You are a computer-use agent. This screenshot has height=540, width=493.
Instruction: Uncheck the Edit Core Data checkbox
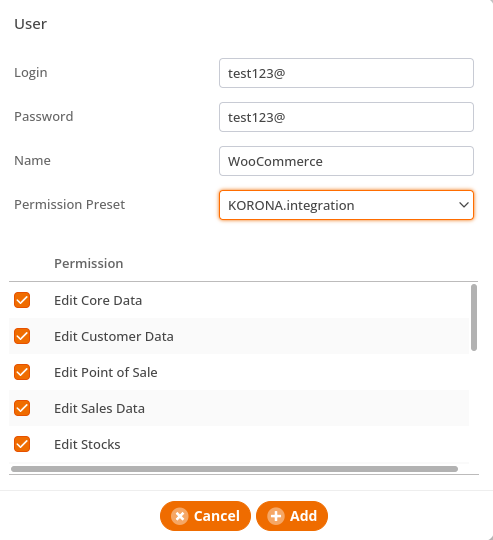(22, 300)
